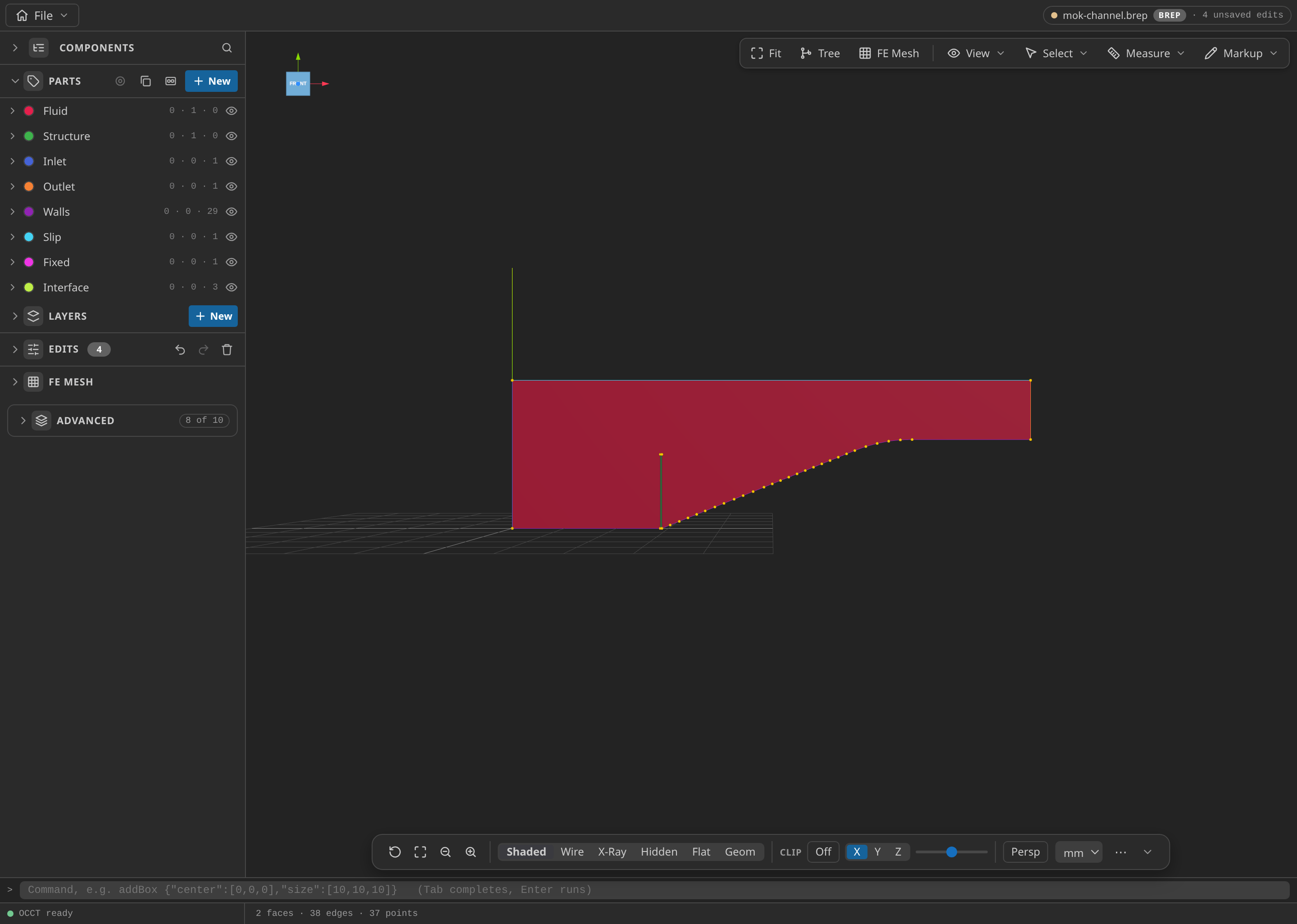Create a new part

[212, 82]
